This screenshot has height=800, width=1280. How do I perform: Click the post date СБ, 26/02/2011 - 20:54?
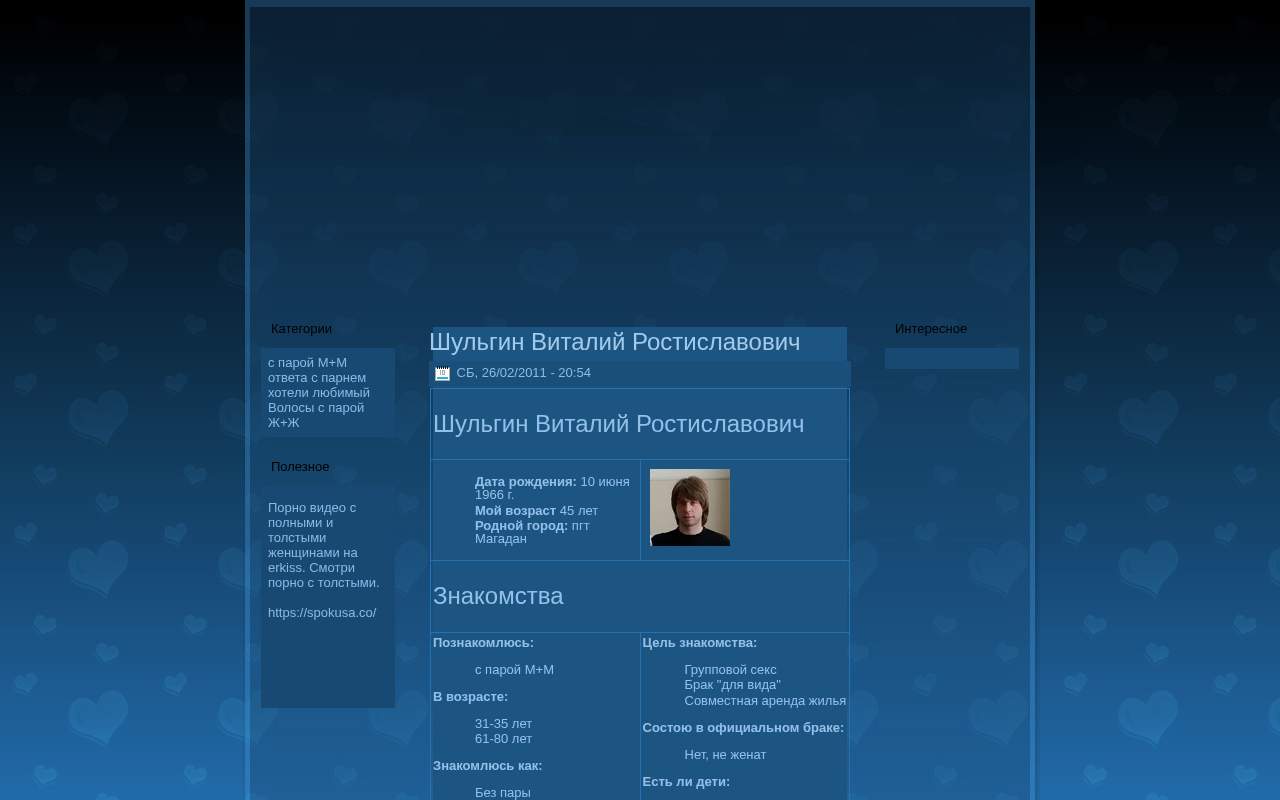pyautogui.click(x=524, y=373)
